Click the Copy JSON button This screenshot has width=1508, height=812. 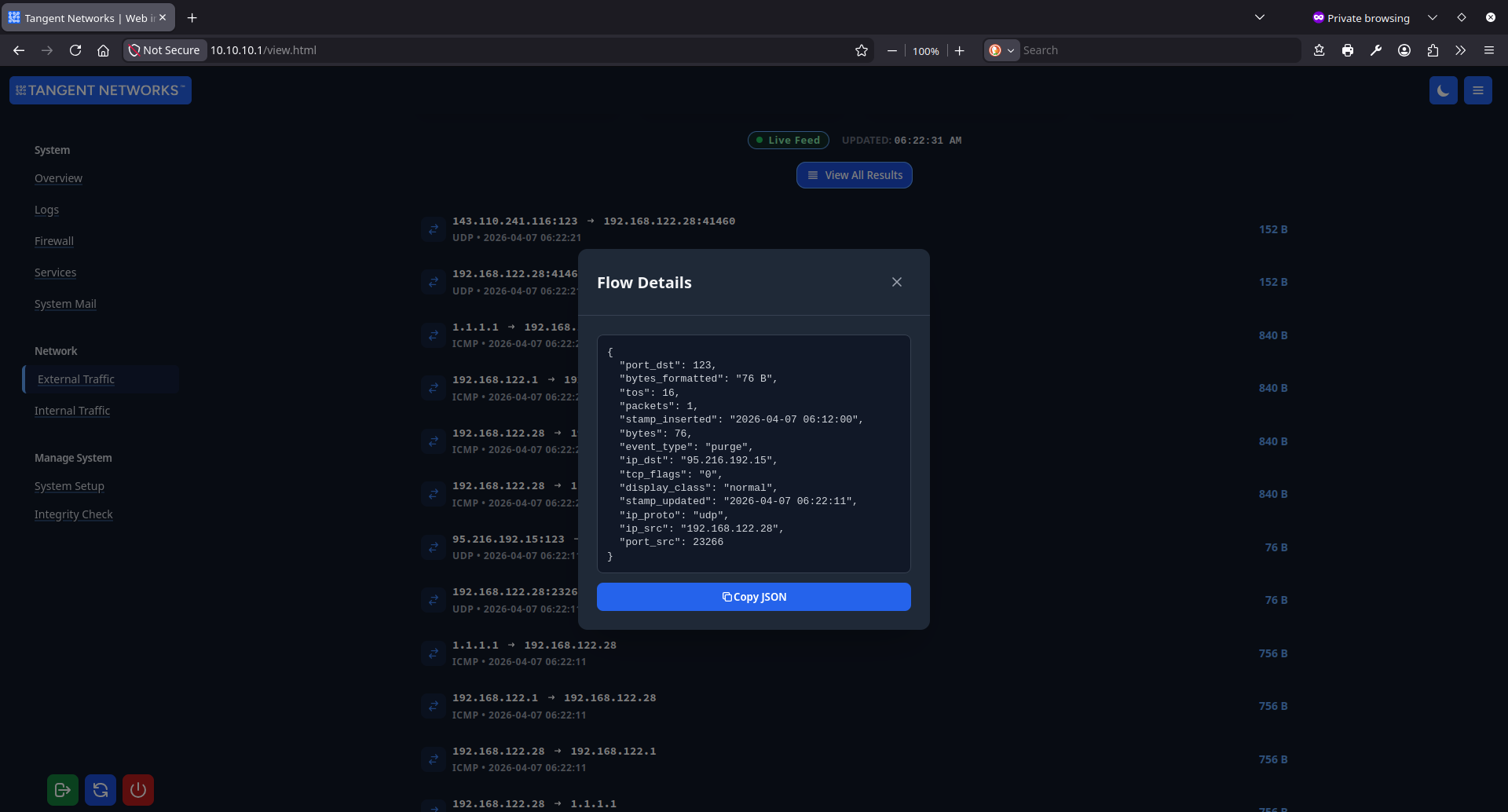point(753,597)
